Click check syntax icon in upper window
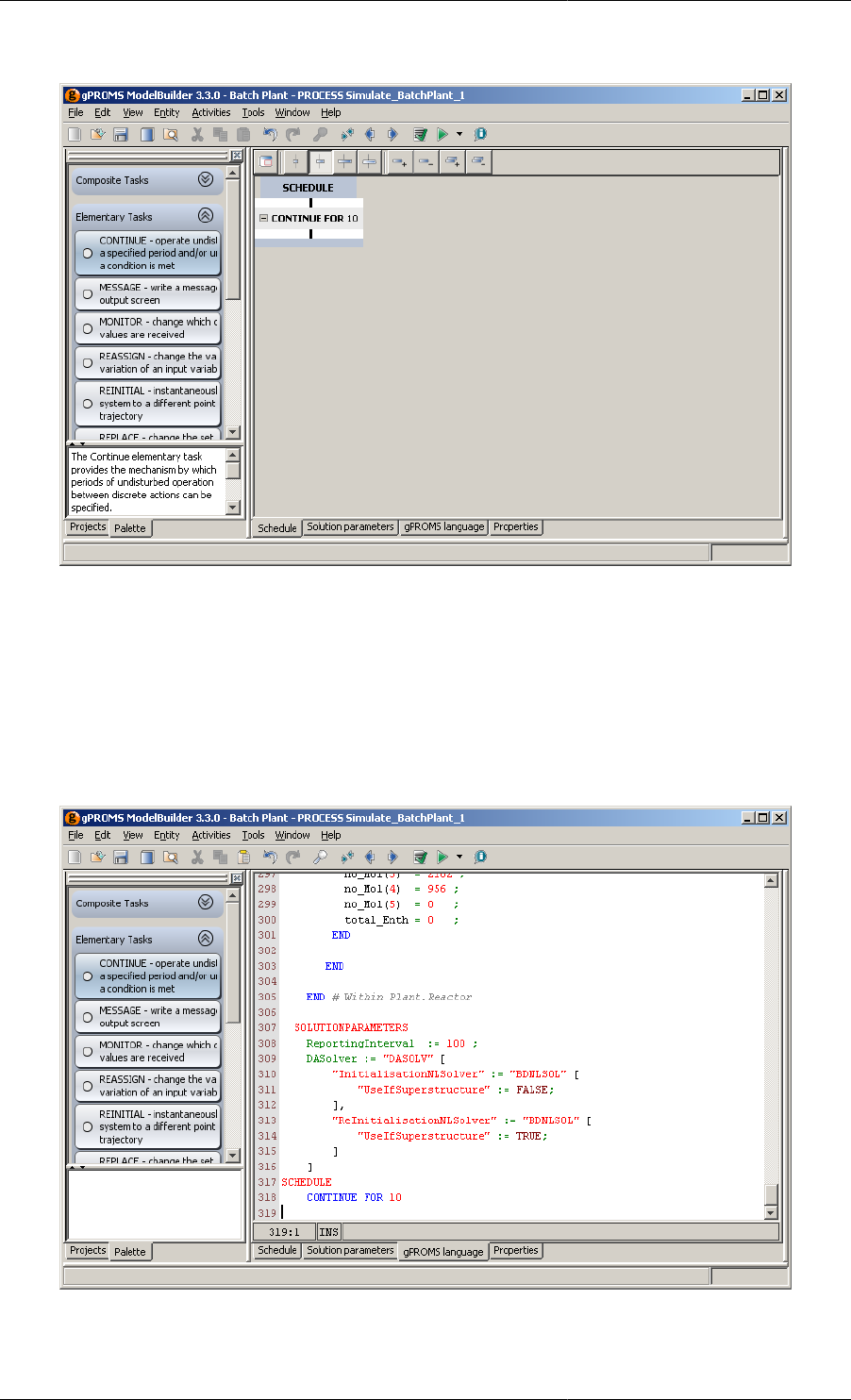 click(420, 135)
